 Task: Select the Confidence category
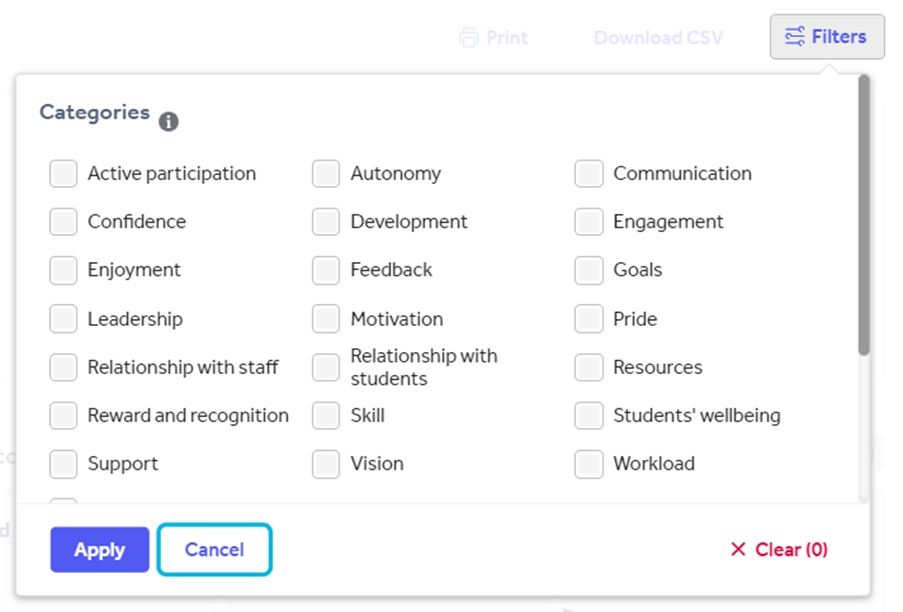[63, 221]
